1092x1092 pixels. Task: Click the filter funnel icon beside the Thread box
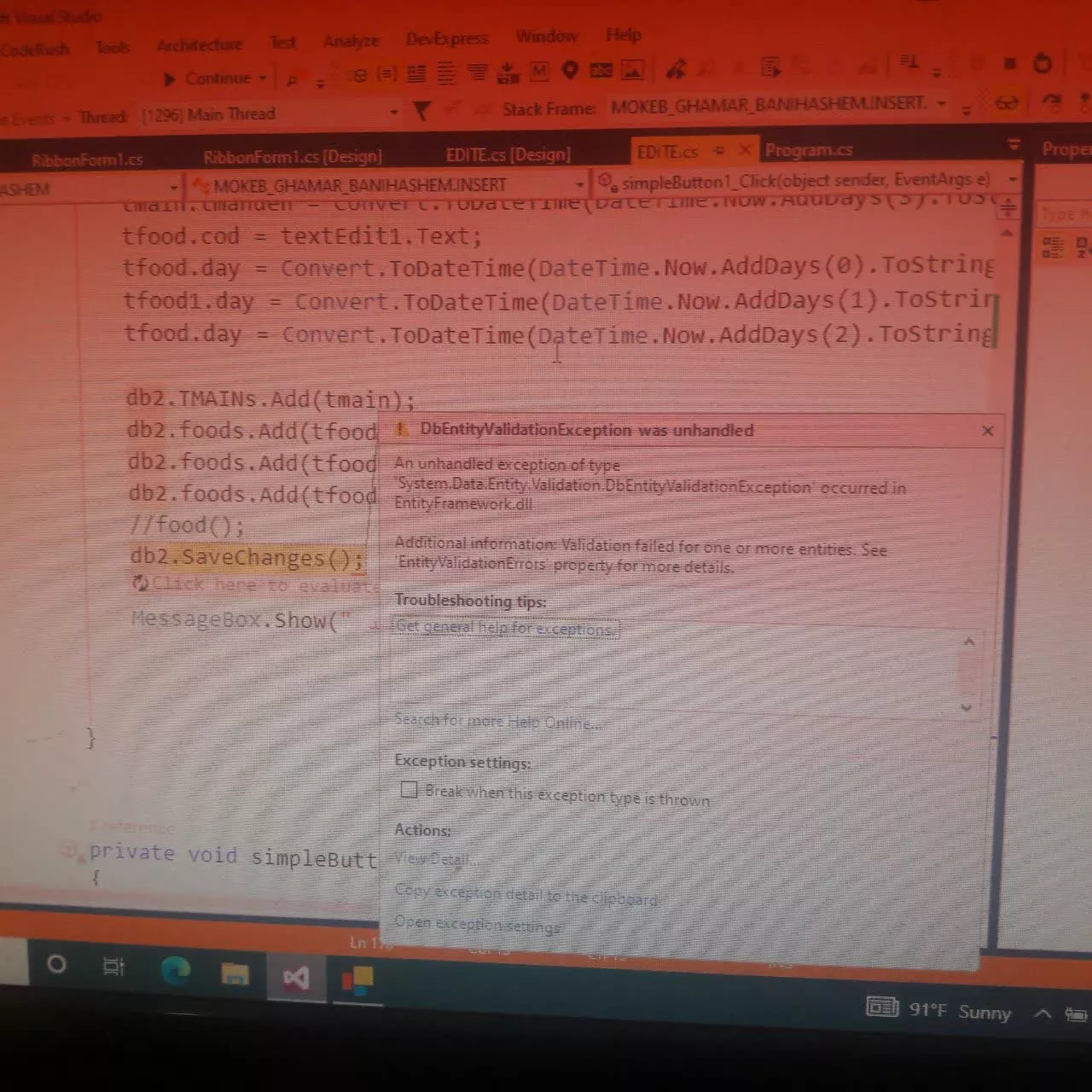tap(422, 111)
